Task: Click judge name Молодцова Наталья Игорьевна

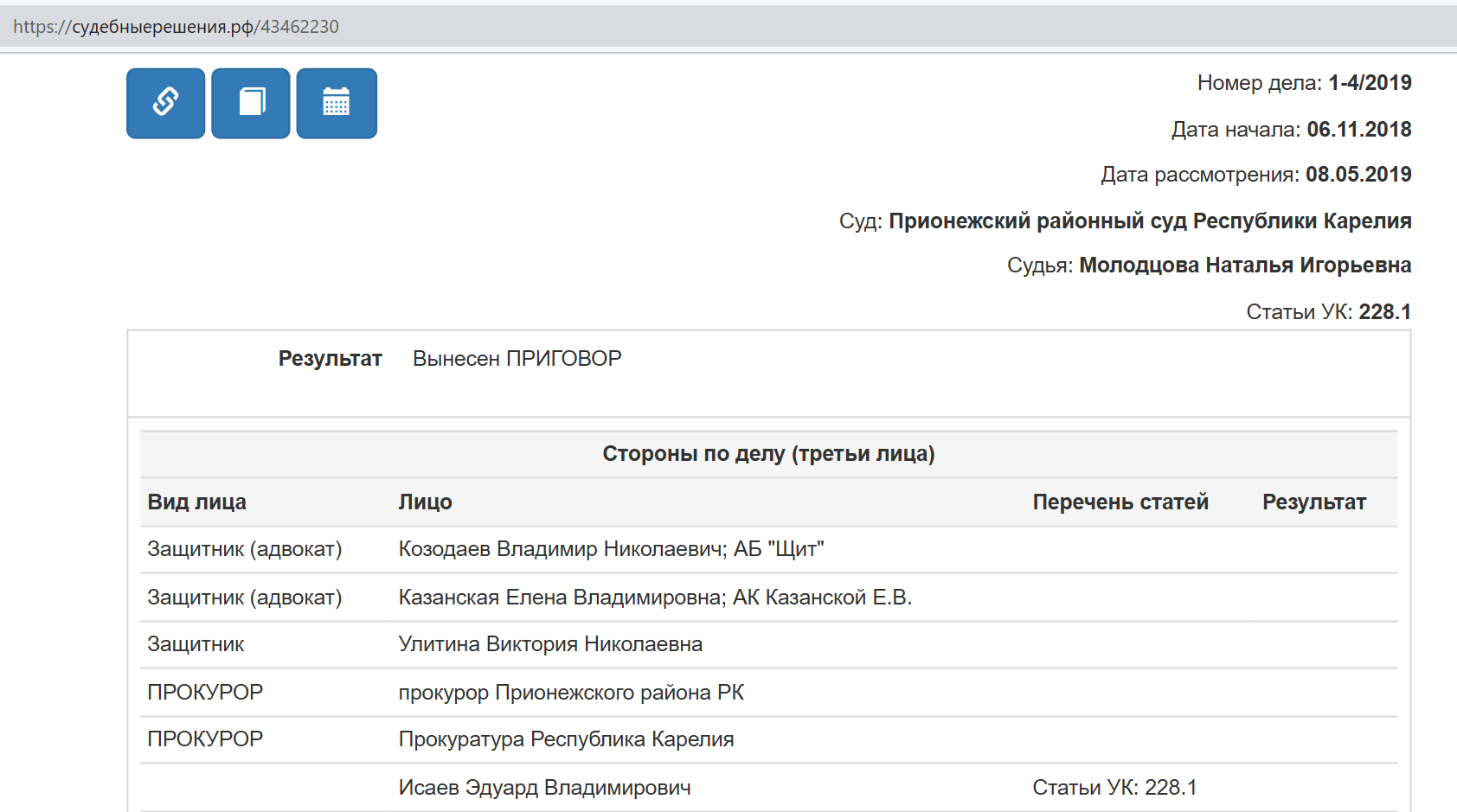Action: coord(1244,265)
